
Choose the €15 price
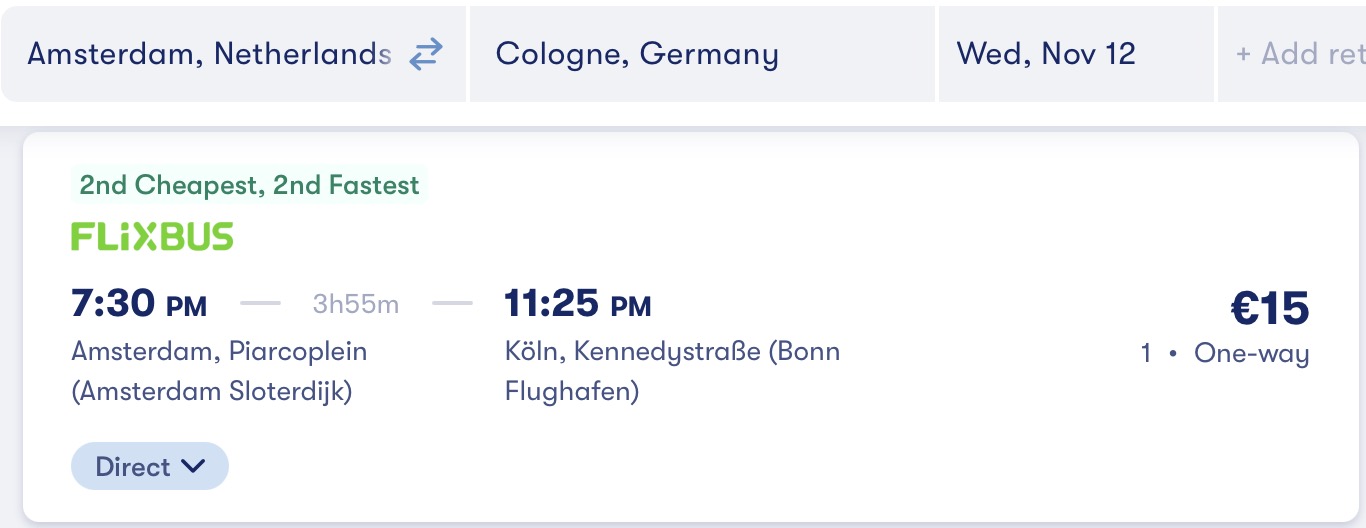(1269, 308)
